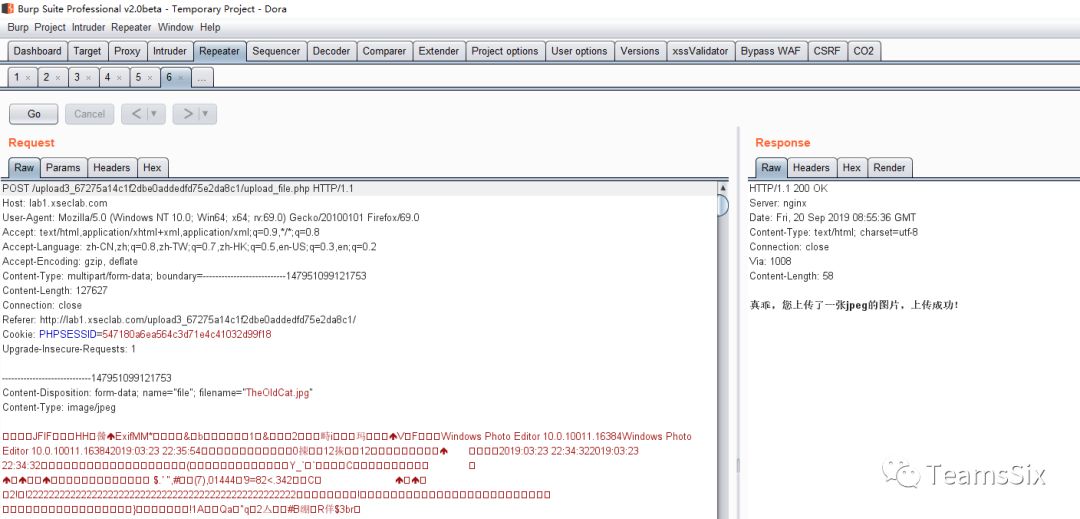Close Repeater tab 1
Viewport: 1080px width, 519px height.
pos(28,78)
